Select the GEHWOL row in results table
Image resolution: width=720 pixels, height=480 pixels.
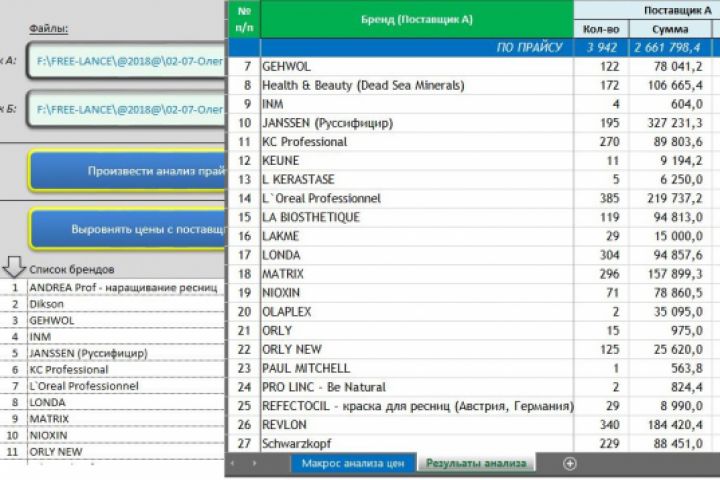tap(417, 67)
